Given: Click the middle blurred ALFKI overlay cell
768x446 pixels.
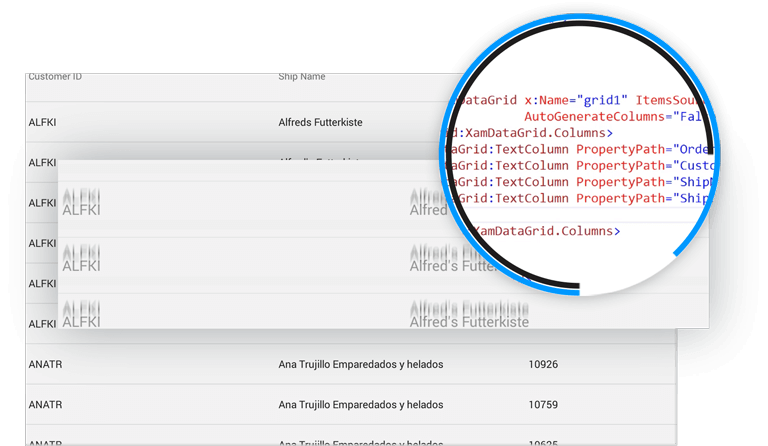Looking at the screenshot, I should pos(81,261).
